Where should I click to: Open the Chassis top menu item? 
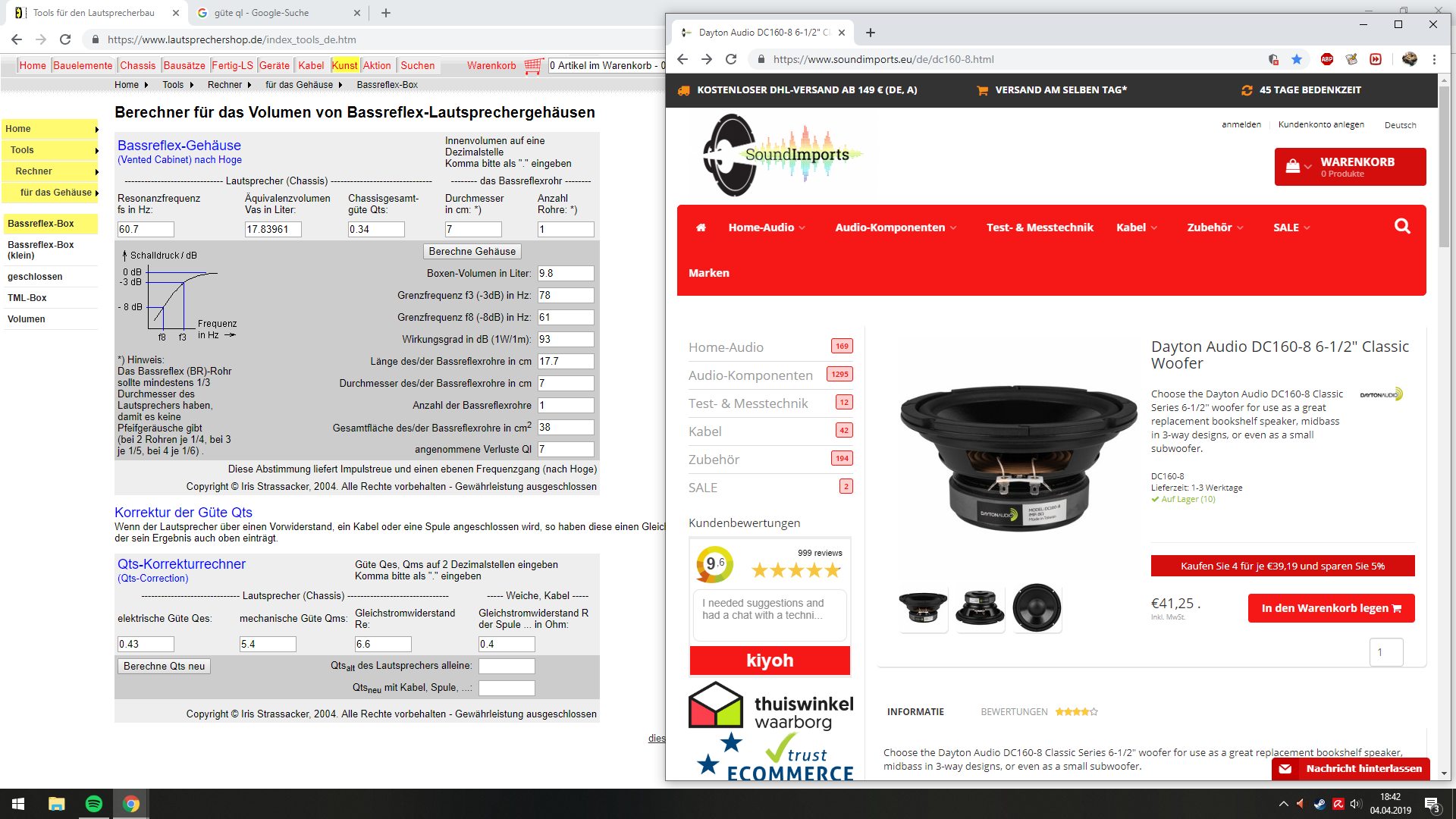137,65
